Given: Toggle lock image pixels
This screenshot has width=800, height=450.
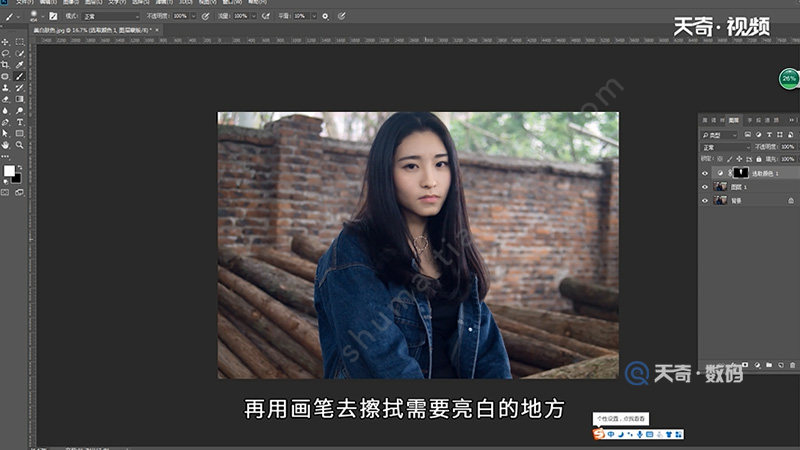Looking at the screenshot, I should (730, 159).
